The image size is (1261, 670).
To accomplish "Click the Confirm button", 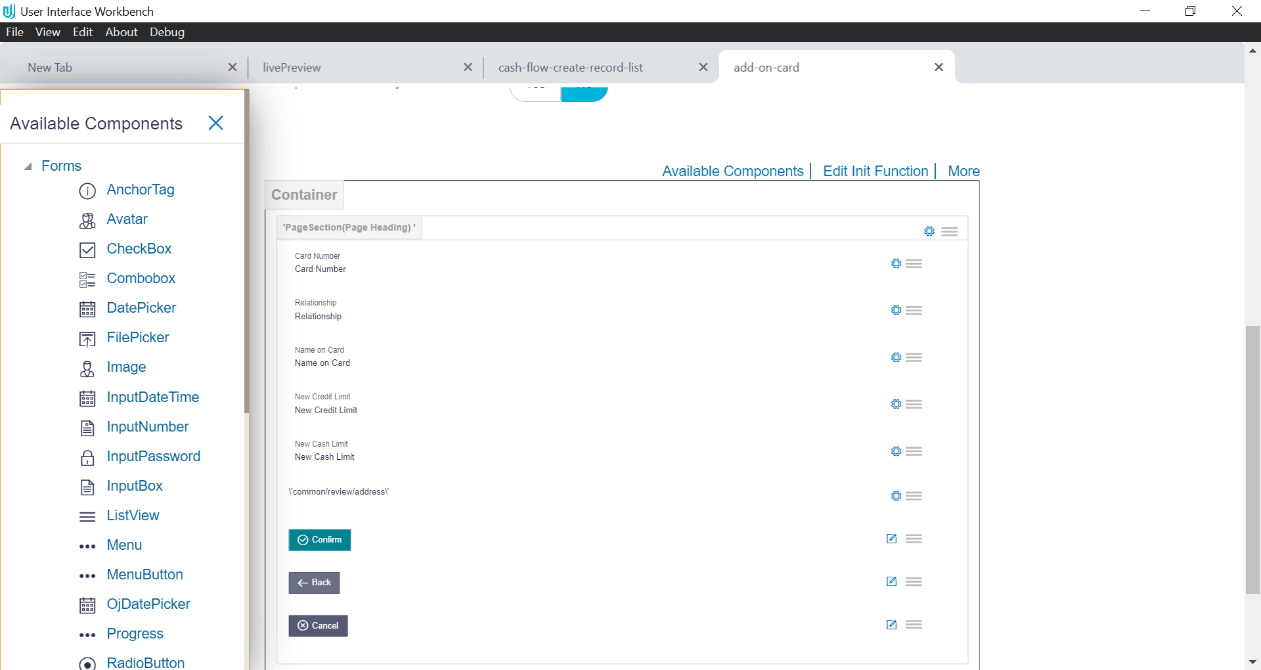I will click(319, 539).
